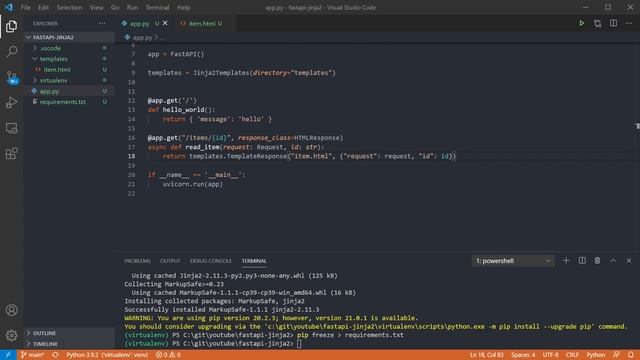Open the File menu
640x360 pixels.
[x=25, y=7]
